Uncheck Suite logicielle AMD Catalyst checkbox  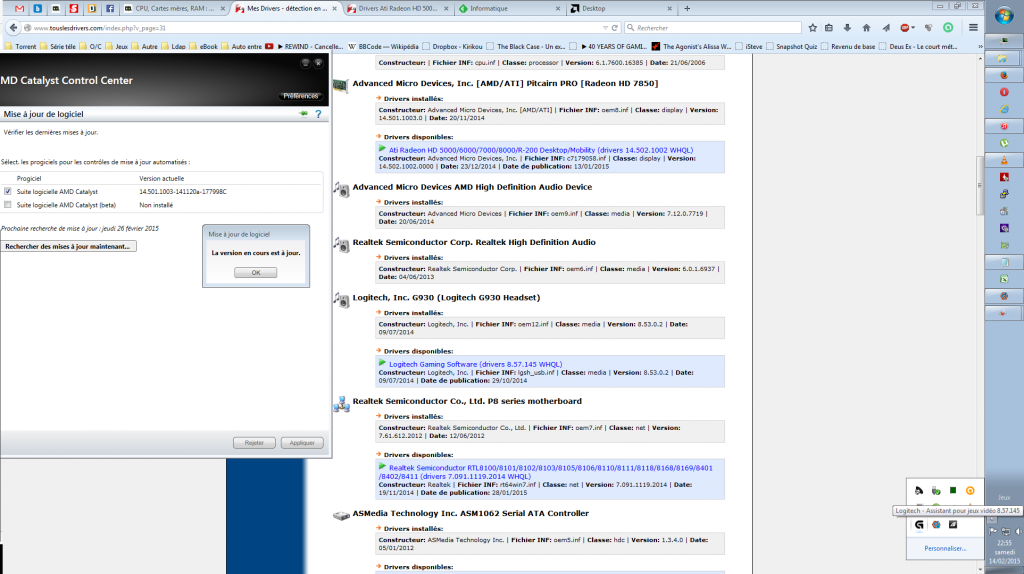point(8,191)
